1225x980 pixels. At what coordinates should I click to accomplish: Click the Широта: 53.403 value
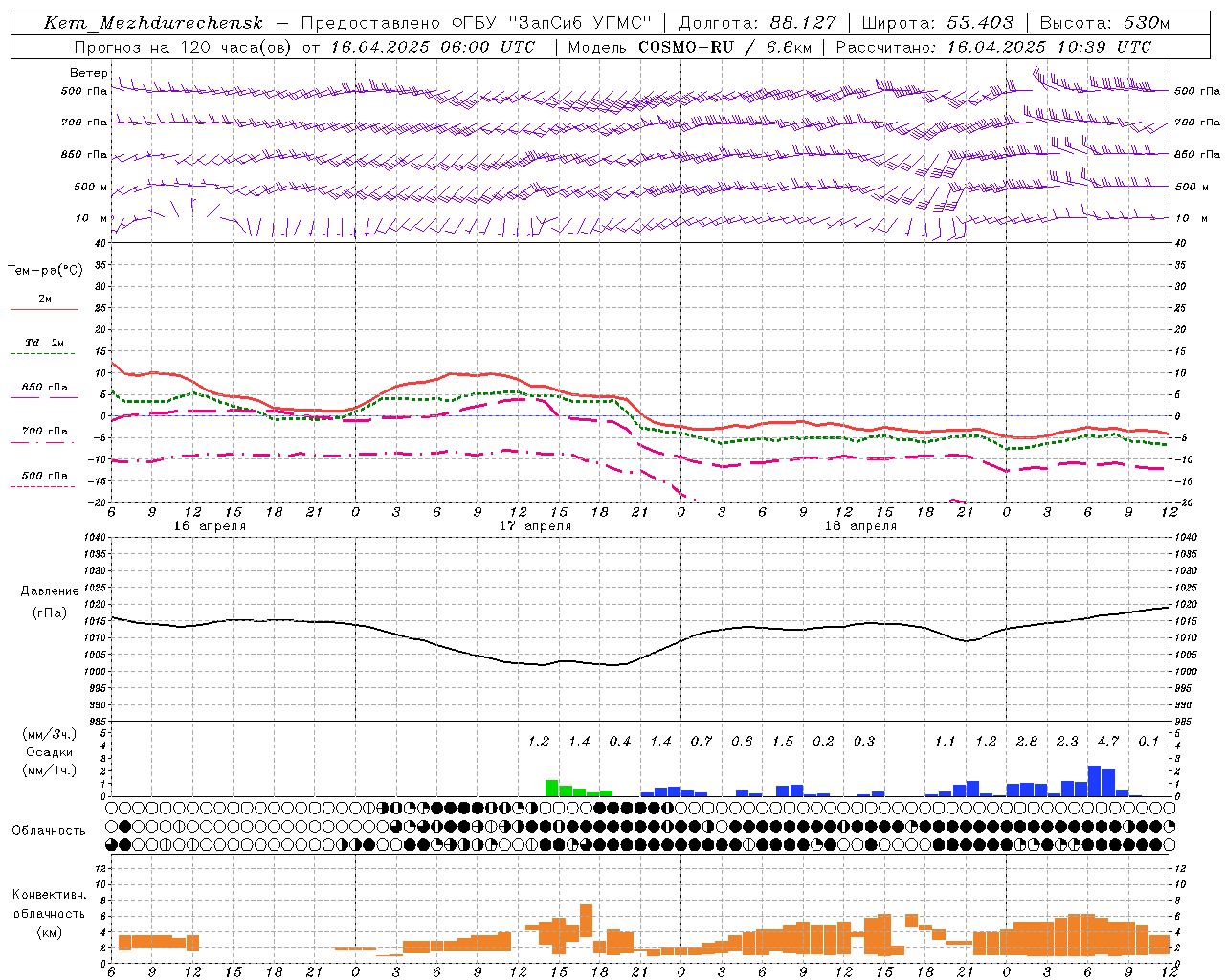937,23
